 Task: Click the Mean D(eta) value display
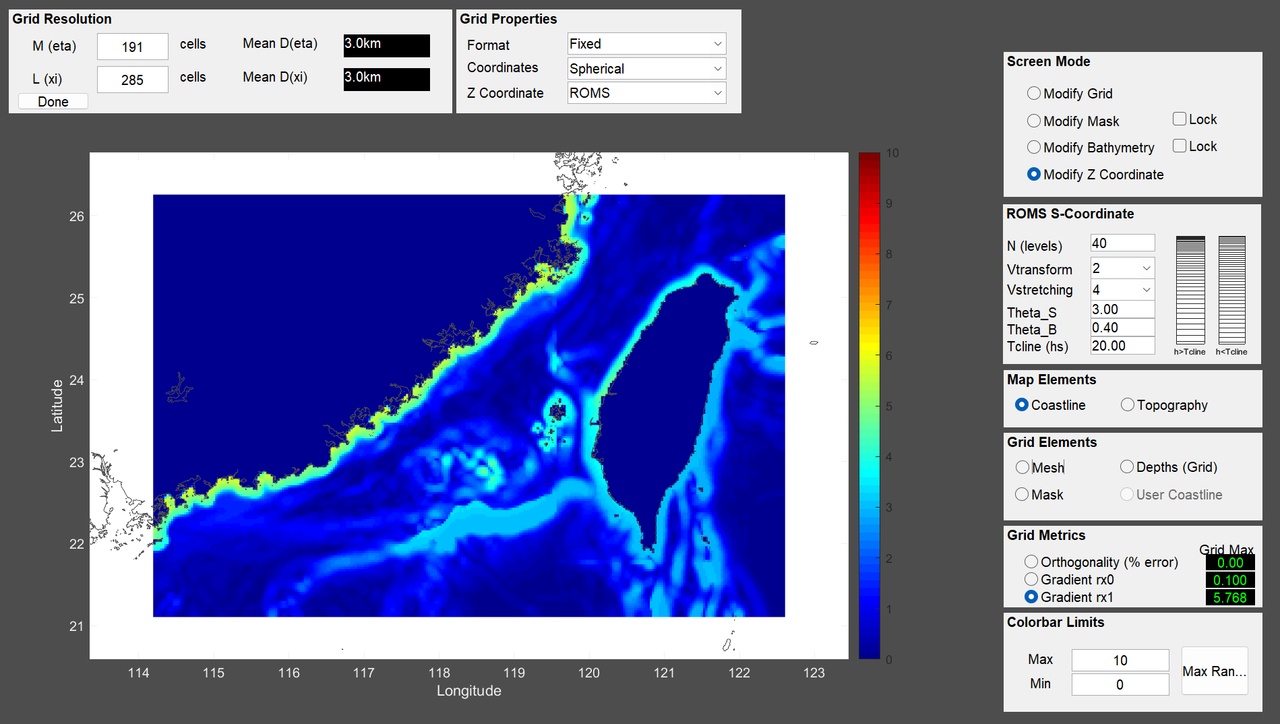pos(386,45)
